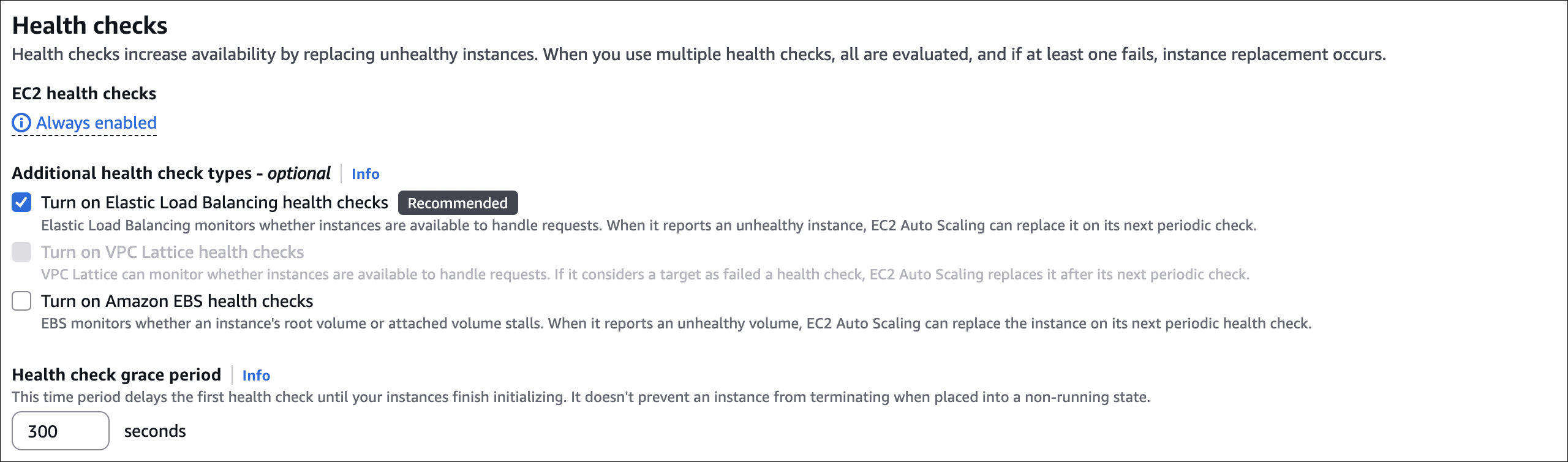Viewport: 1568px width, 462px height.
Task: Click the disabled VPC Lattice health checks checkbox
Action: (x=21, y=252)
